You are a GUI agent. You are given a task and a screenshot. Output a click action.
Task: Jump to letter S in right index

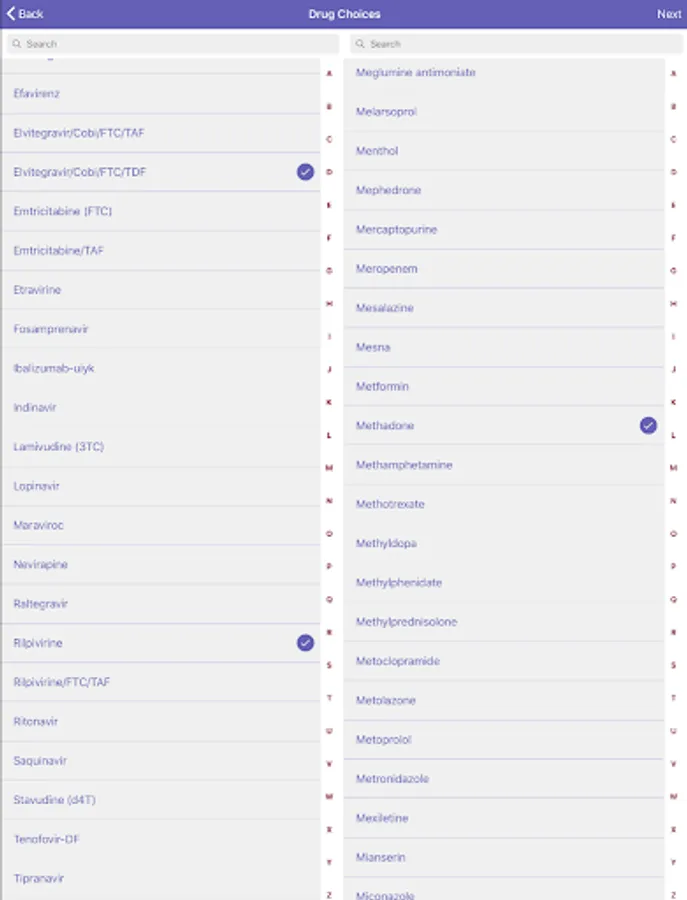[673, 665]
